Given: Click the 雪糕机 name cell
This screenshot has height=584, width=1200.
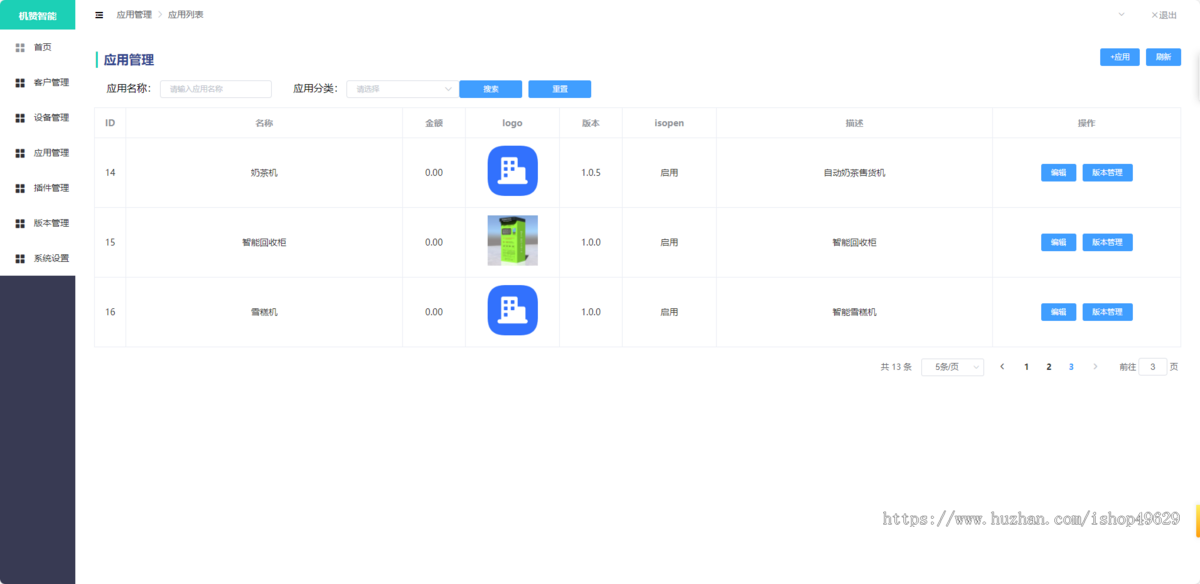Looking at the screenshot, I should click(264, 312).
